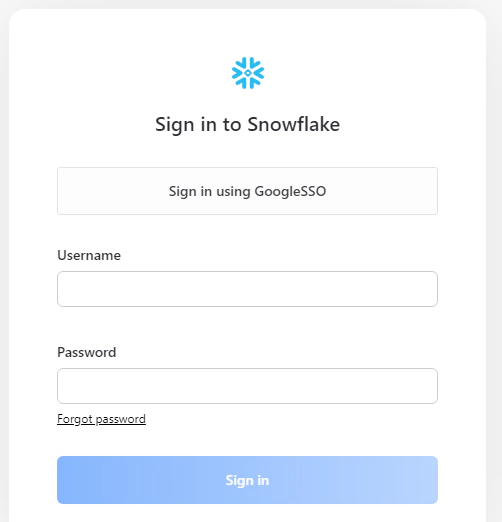Click the snowflake icon above the heading
This screenshot has width=502, height=522.
coord(248,73)
